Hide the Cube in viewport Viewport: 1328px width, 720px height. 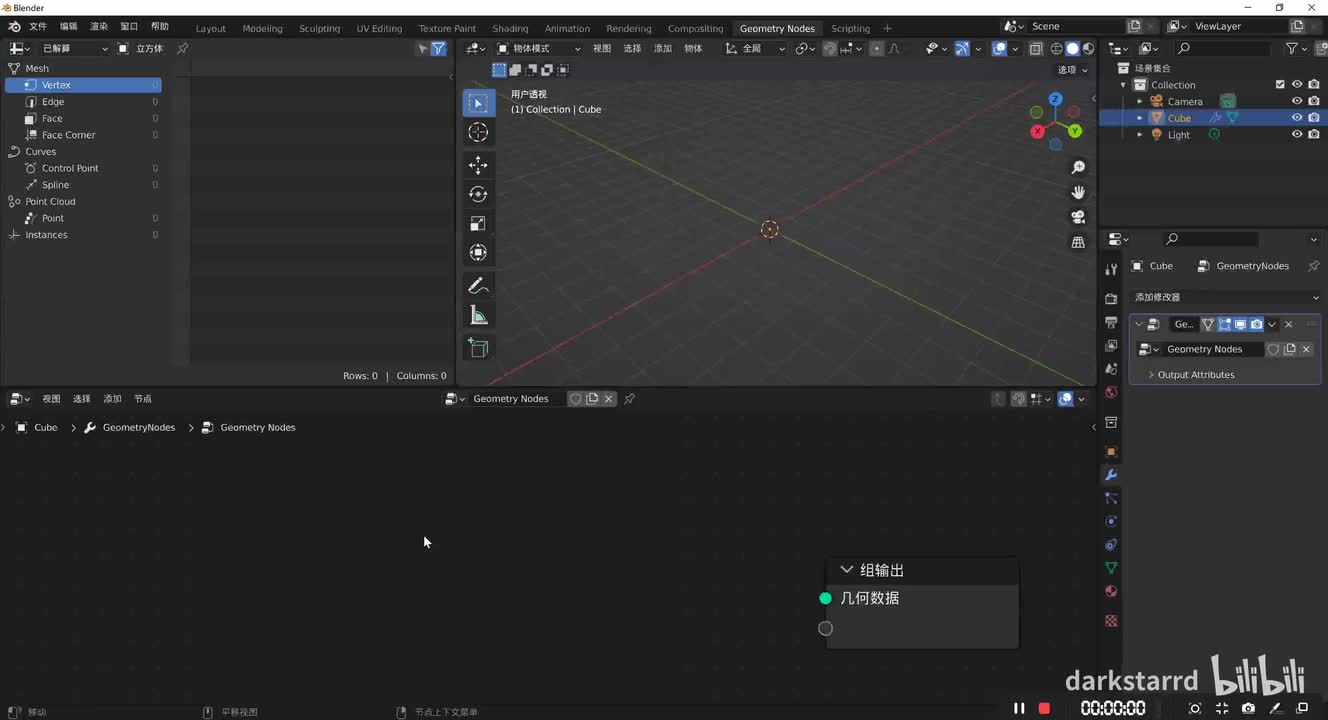click(x=1297, y=118)
